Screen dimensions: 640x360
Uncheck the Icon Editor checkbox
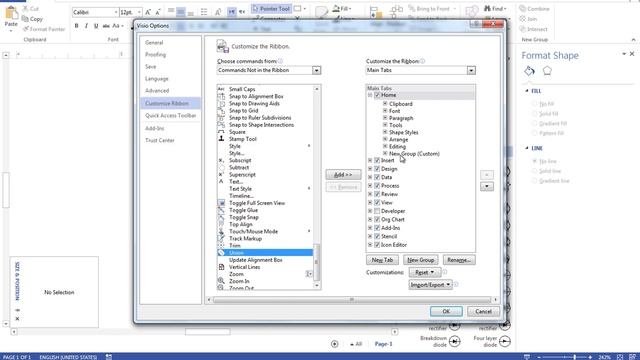coord(377,245)
